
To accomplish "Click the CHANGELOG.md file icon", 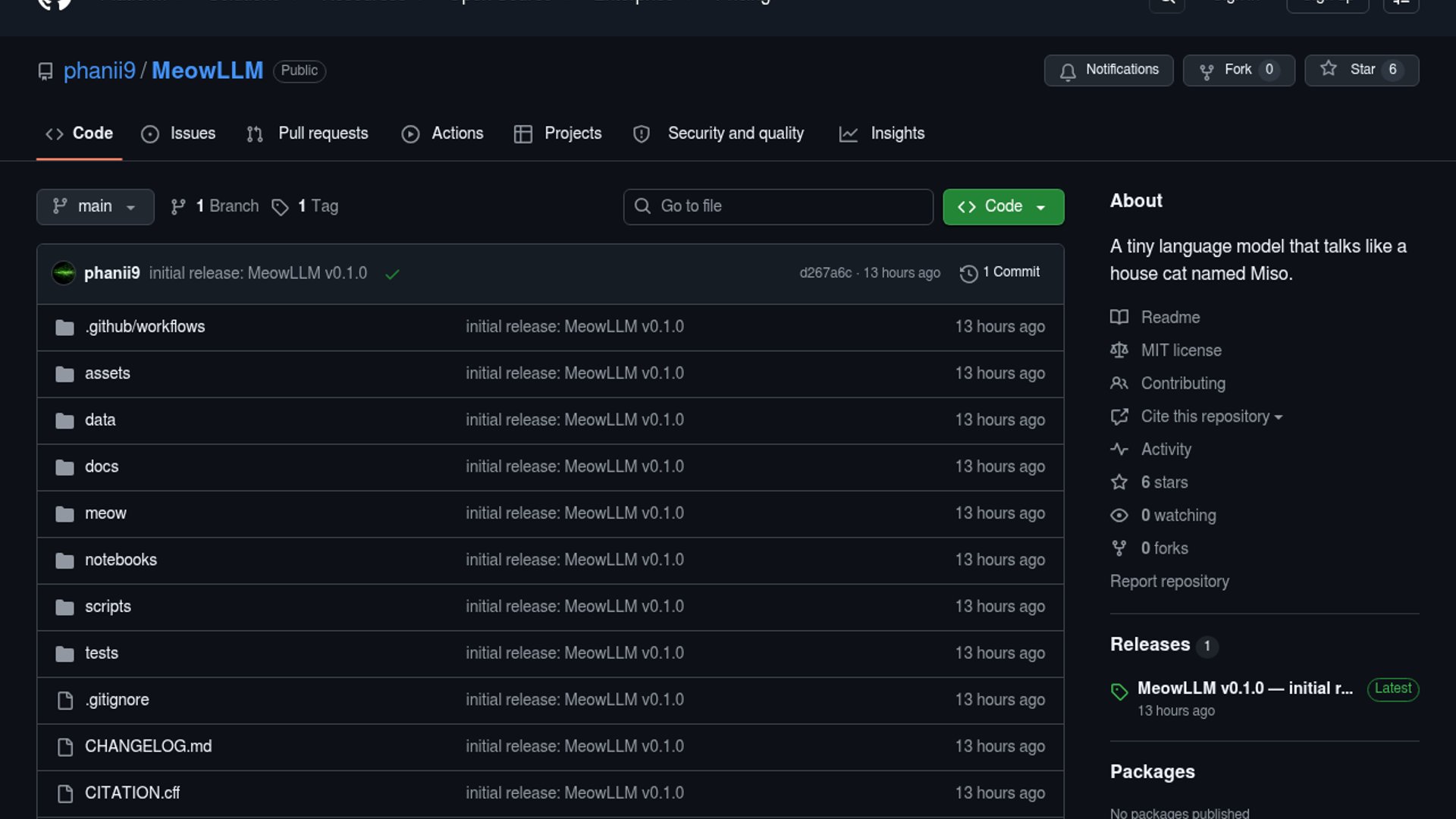I will [x=65, y=747].
